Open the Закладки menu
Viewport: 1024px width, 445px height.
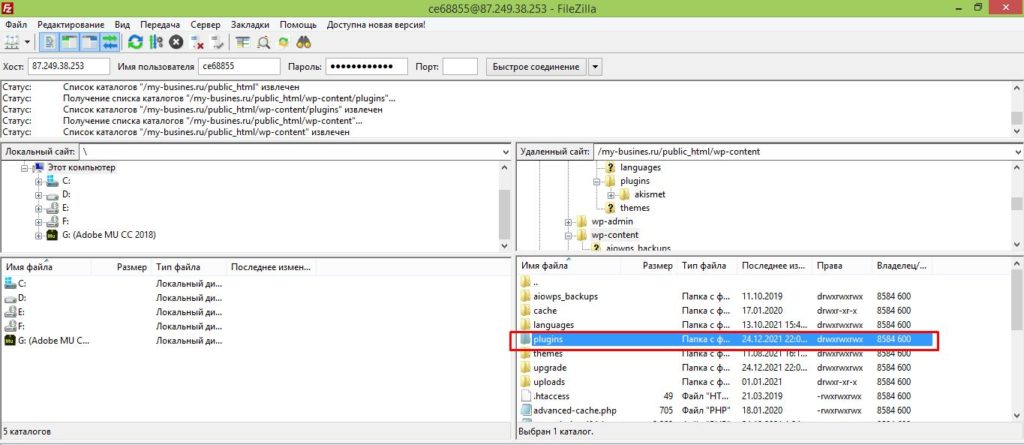(x=250, y=22)
